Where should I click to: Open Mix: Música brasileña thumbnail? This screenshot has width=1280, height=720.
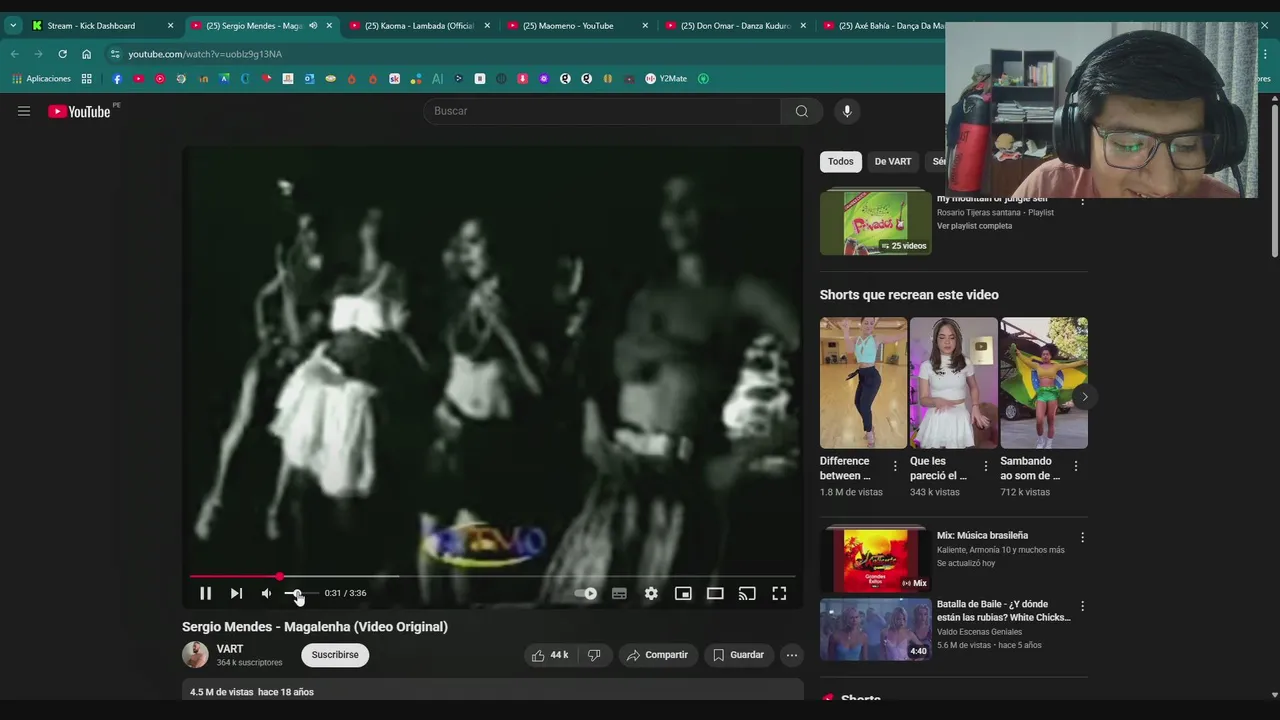[x=876, y=559]
